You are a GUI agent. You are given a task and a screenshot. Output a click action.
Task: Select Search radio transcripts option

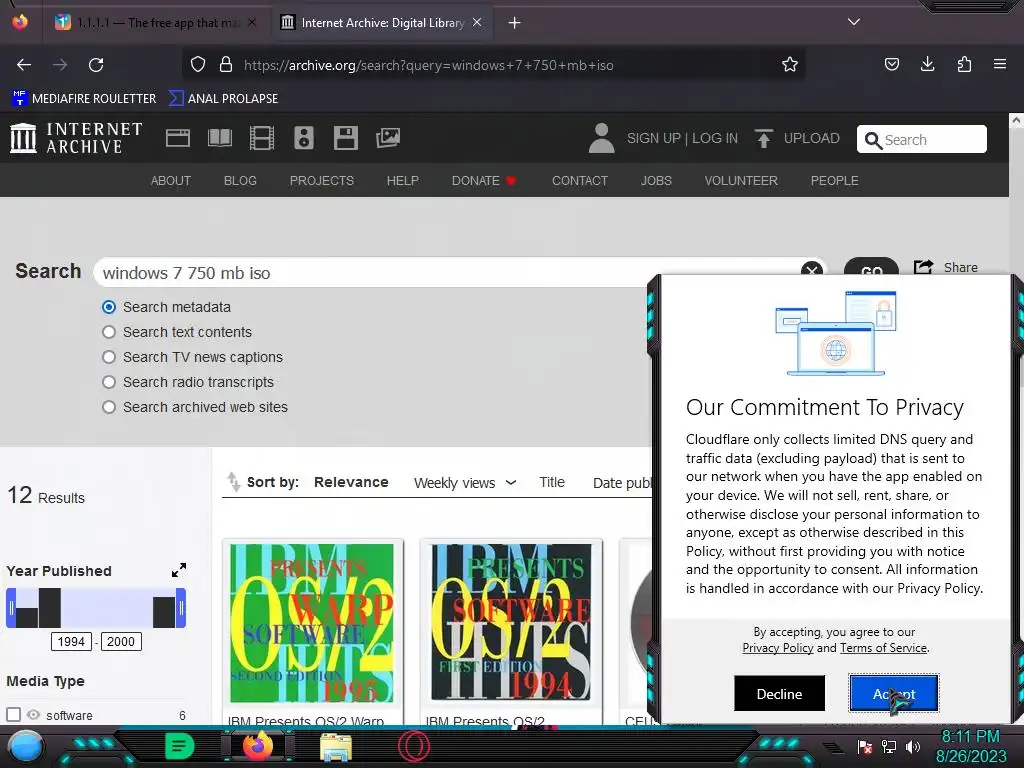[x=109, y=382]
